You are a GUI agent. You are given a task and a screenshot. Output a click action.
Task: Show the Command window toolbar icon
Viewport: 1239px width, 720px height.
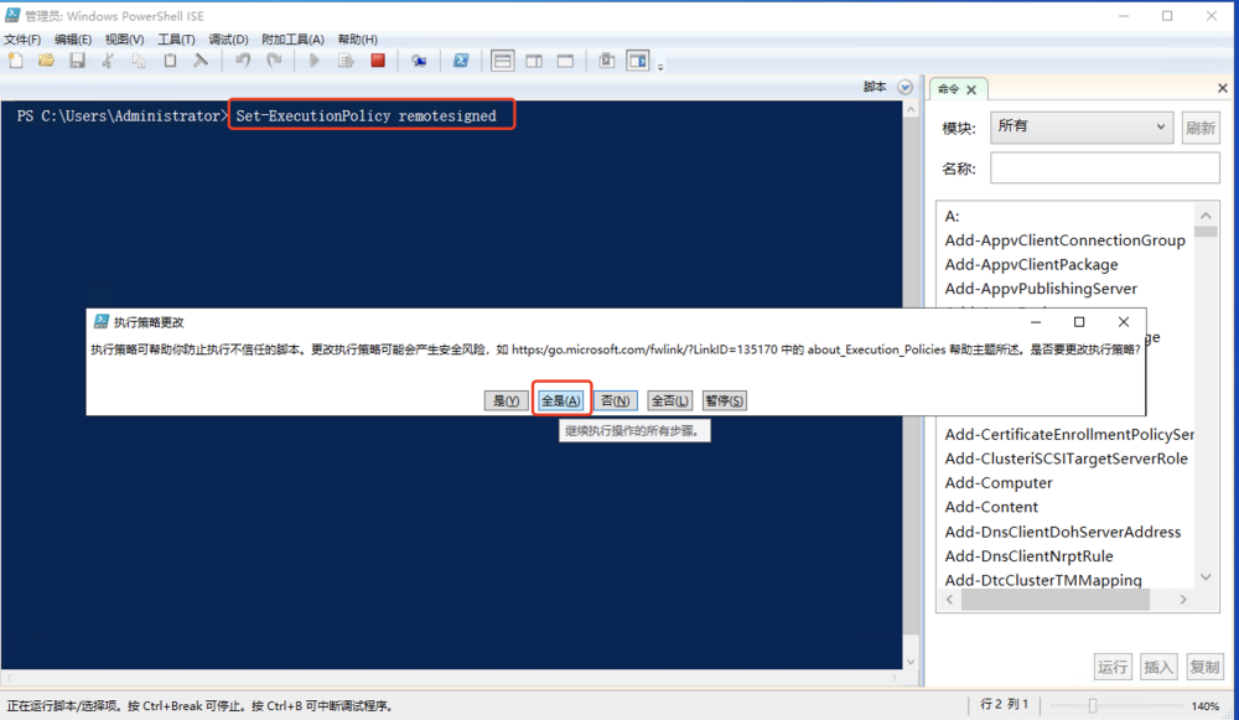pyautogui.click(x=607, y=61)
